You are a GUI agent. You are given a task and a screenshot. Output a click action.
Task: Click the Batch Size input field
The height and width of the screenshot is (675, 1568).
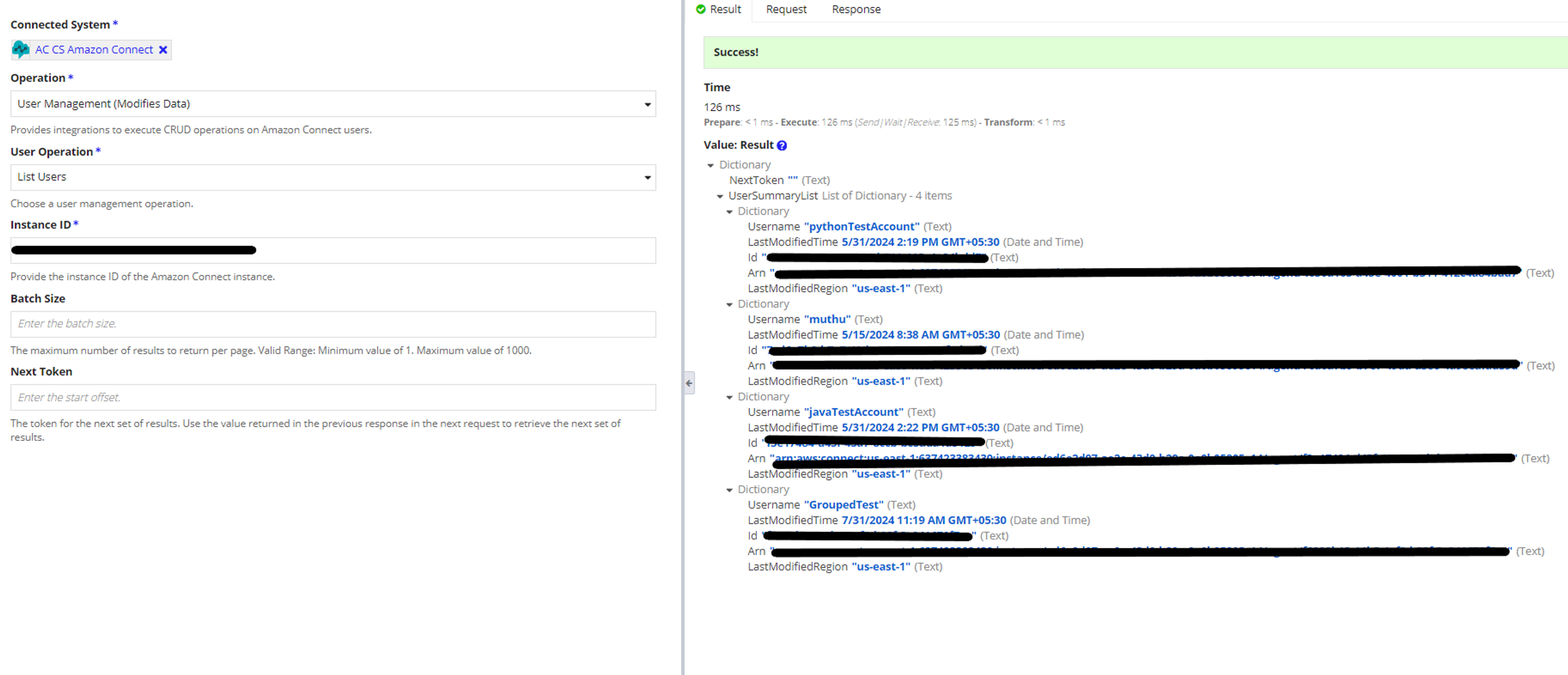[x=333, y=324]
